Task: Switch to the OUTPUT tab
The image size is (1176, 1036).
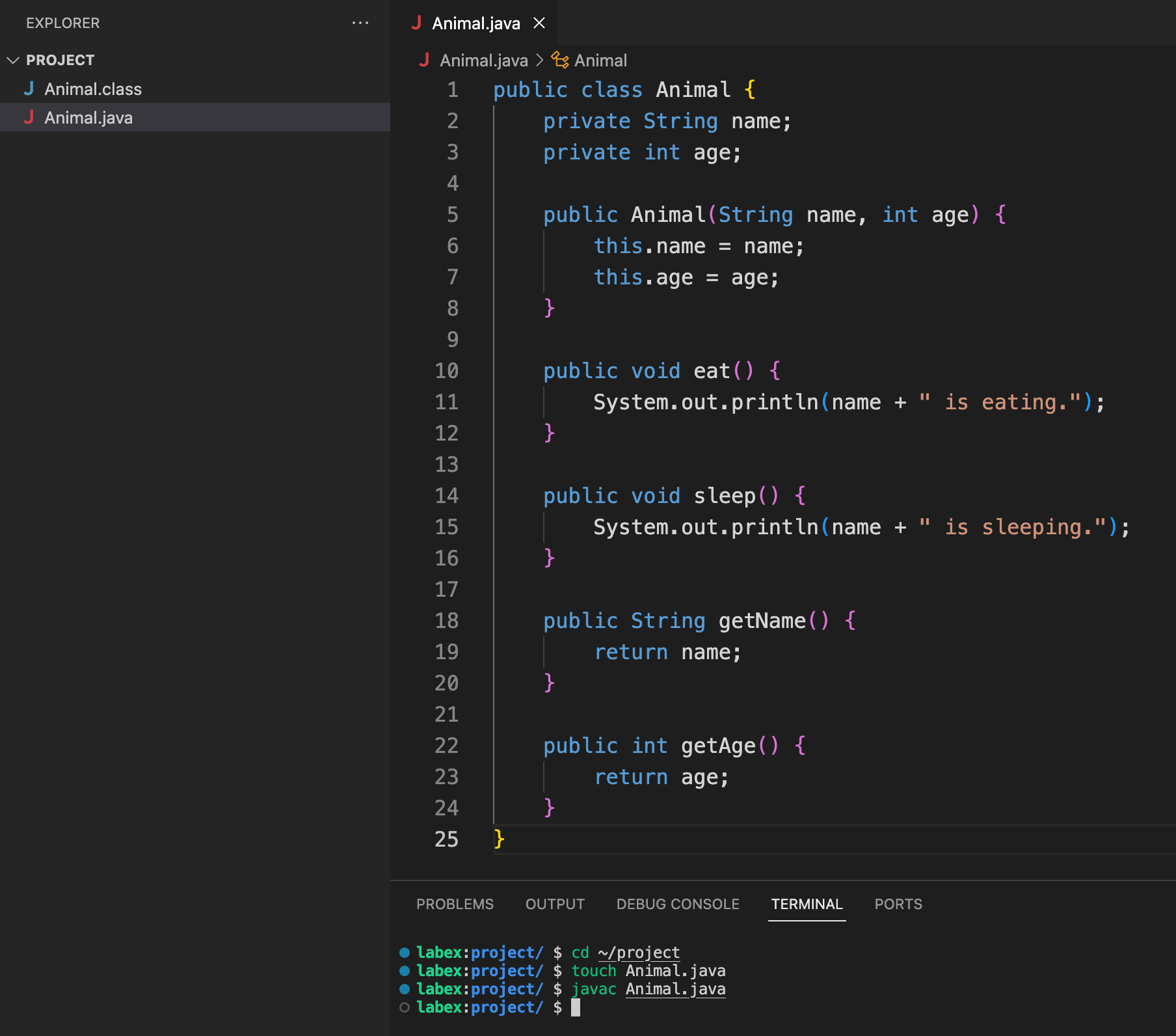Action: 554,904
